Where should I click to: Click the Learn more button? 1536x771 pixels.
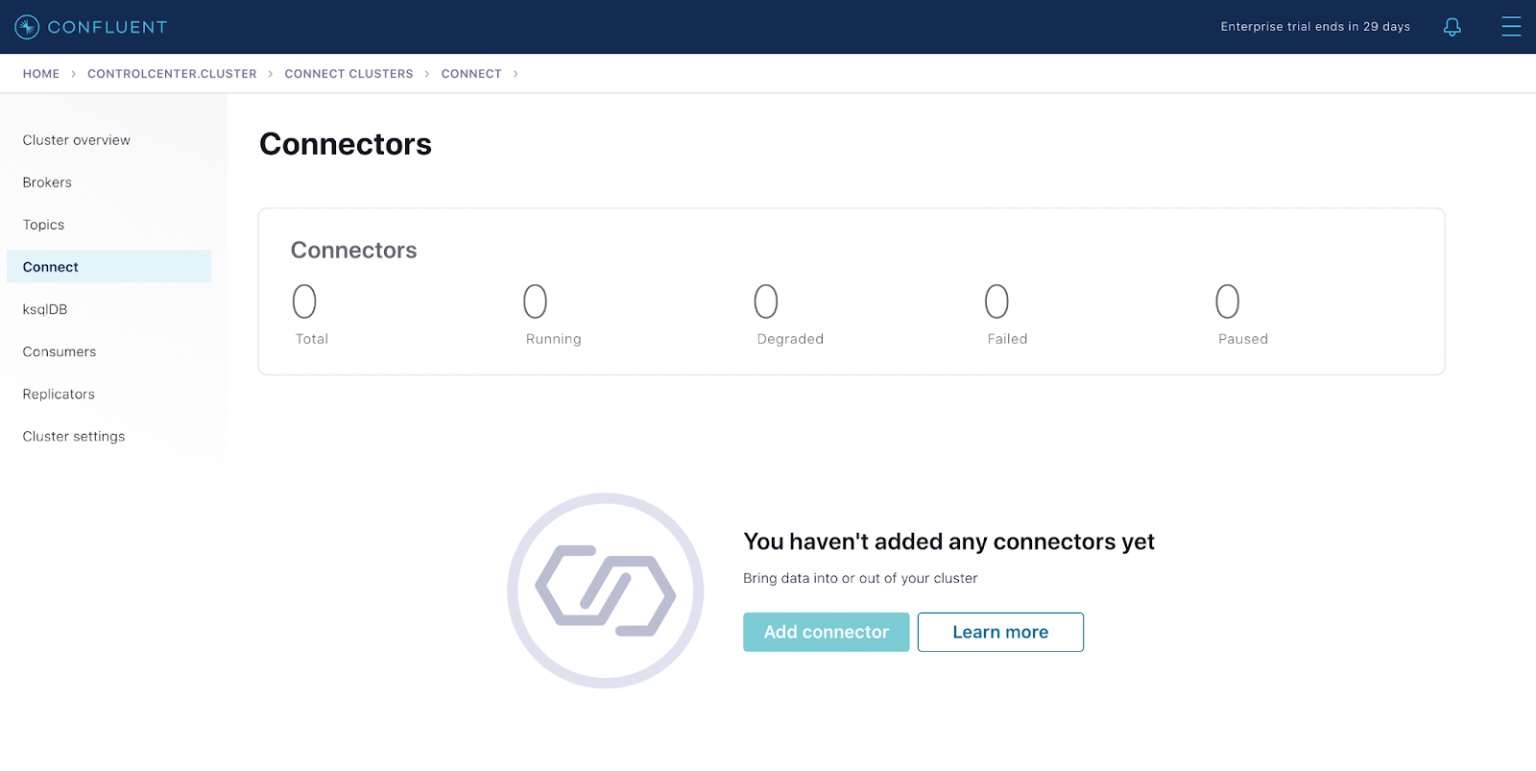(1000, 632)
